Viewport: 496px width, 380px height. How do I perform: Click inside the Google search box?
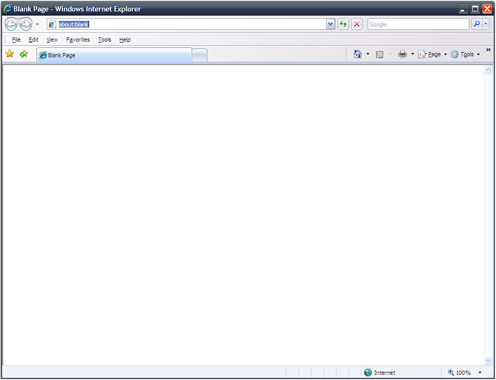(x=418, y=24)
